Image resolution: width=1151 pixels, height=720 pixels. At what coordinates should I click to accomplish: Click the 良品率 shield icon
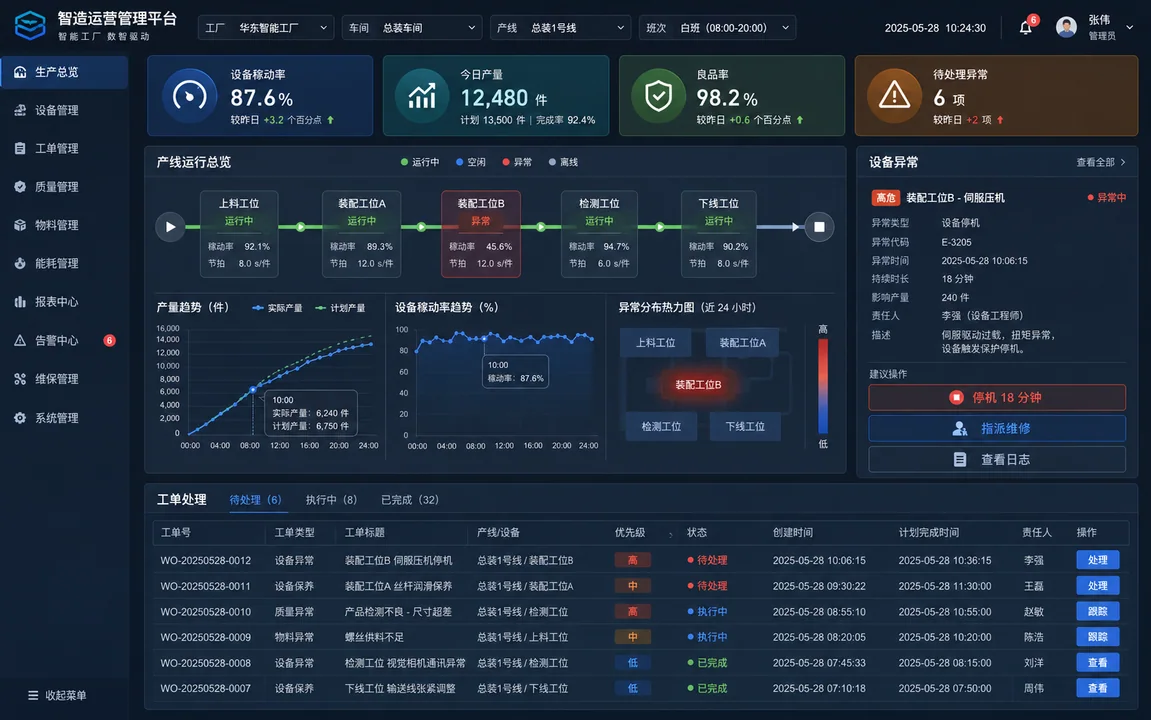click(x=658, y=95)
